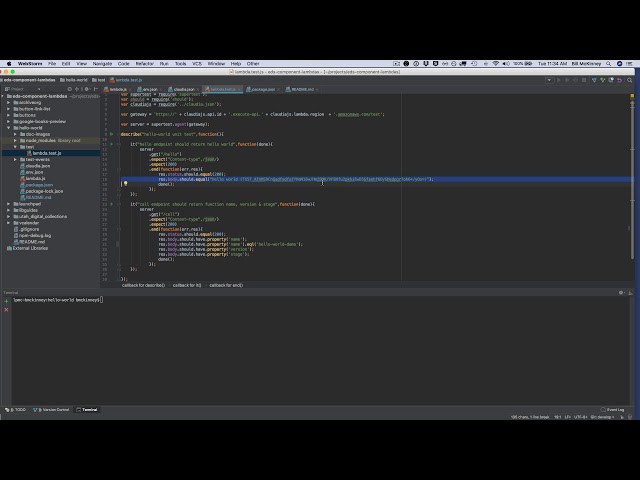Screen dimensions: 640x480
Task: Open Search Everywhere magnifier in toolbar
Action: (x=630, y=80)
